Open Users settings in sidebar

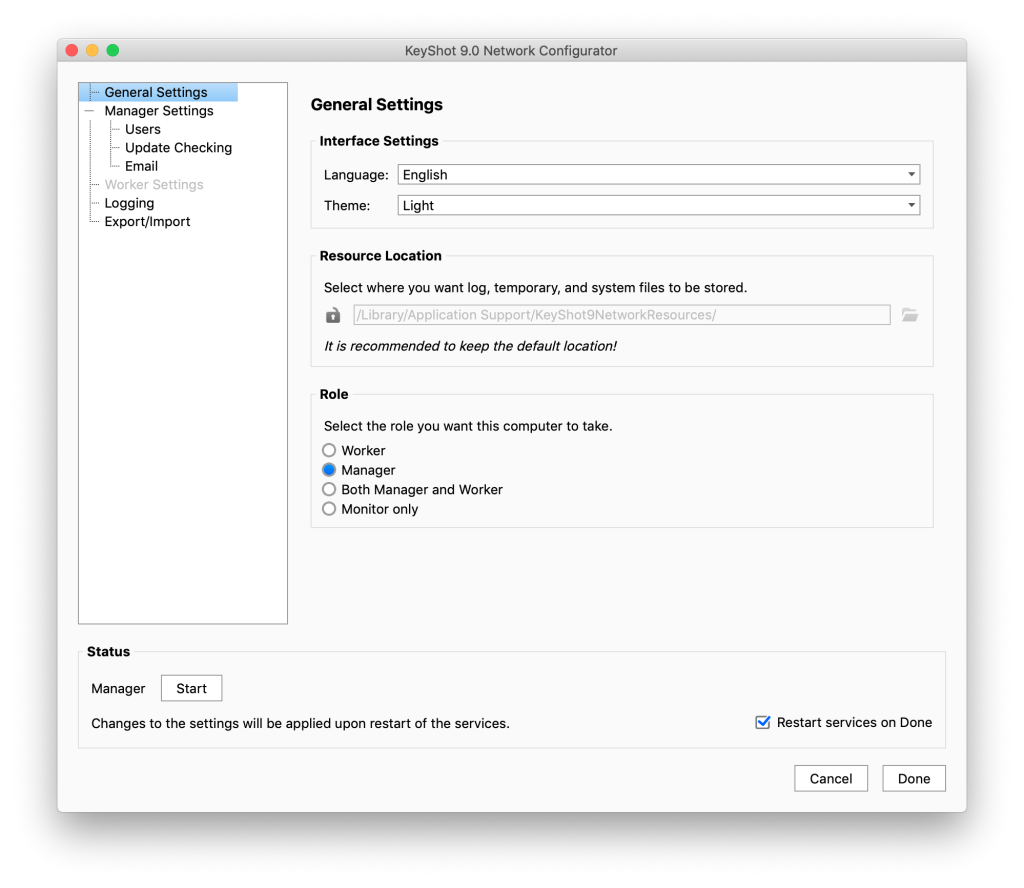142,129
